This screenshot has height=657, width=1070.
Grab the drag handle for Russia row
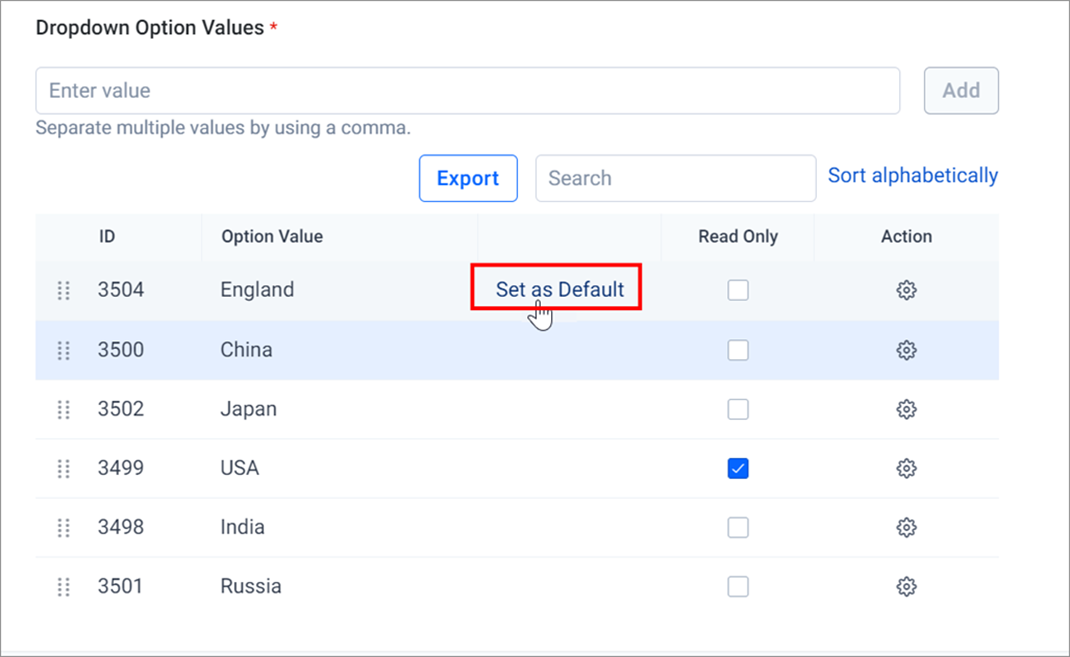click(x=63, y=587)
